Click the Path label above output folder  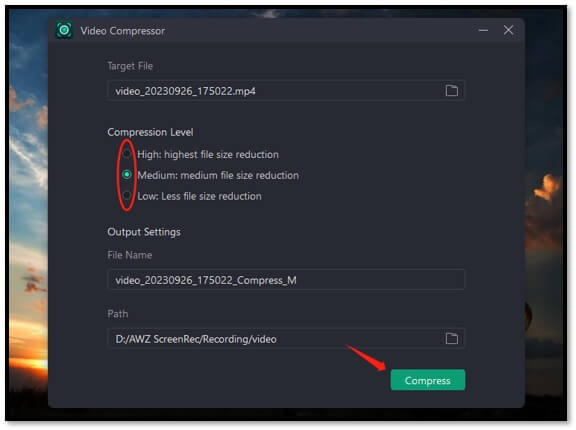(x=118, y=314)
